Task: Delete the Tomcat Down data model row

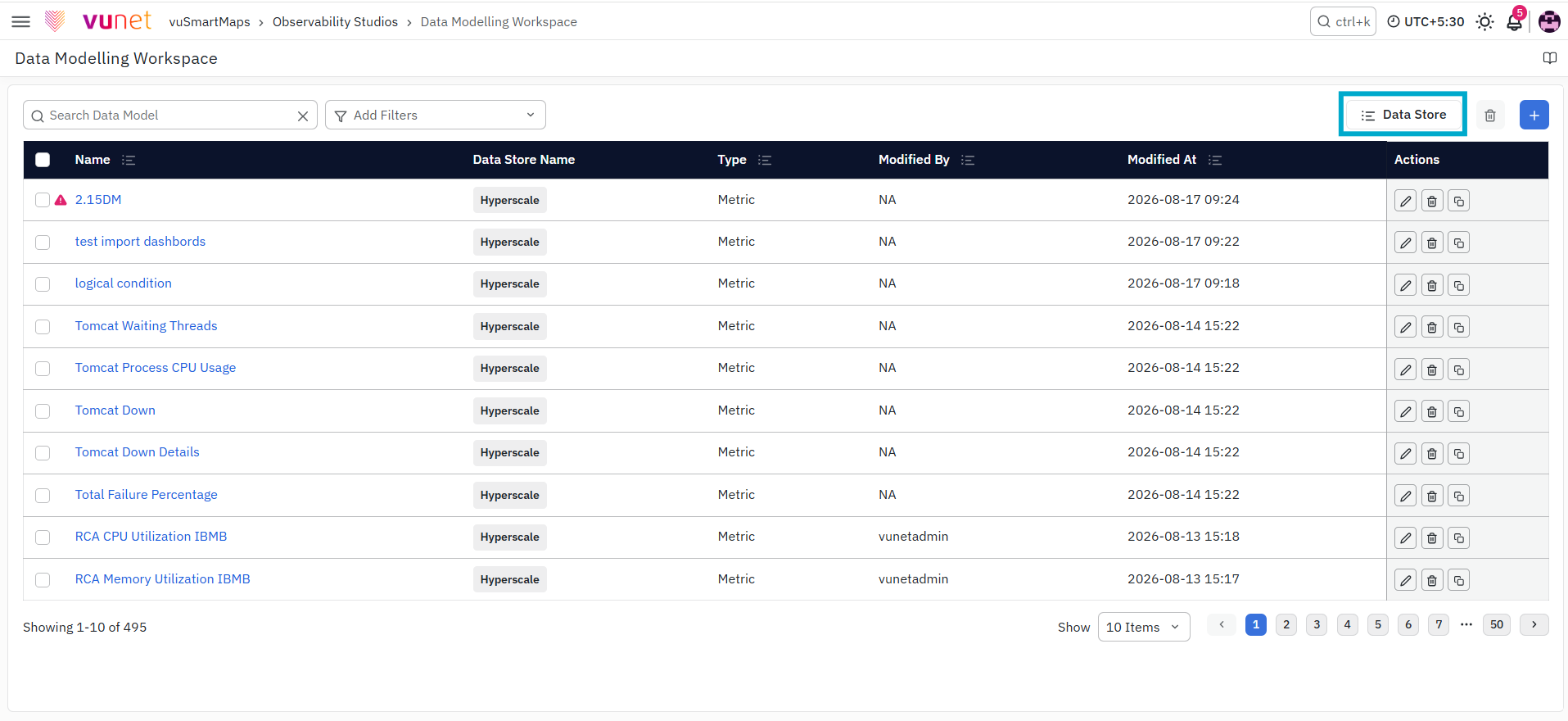Action: (1431, 411)
